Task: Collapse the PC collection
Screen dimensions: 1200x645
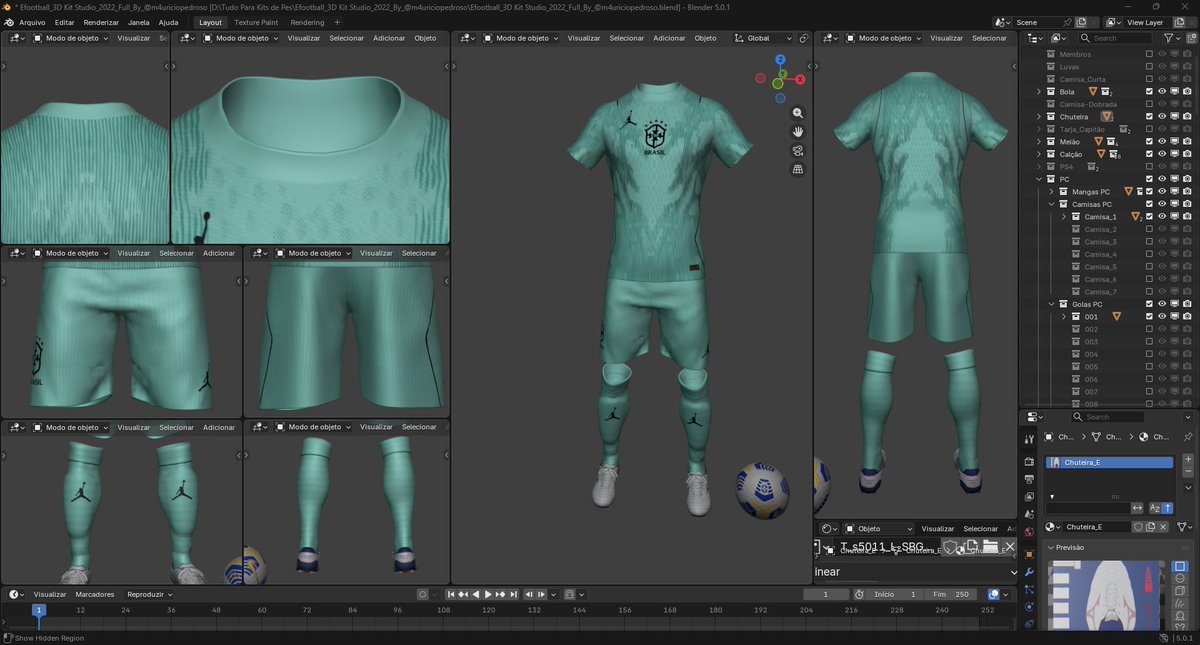Action: click(x=1039, y=179)
